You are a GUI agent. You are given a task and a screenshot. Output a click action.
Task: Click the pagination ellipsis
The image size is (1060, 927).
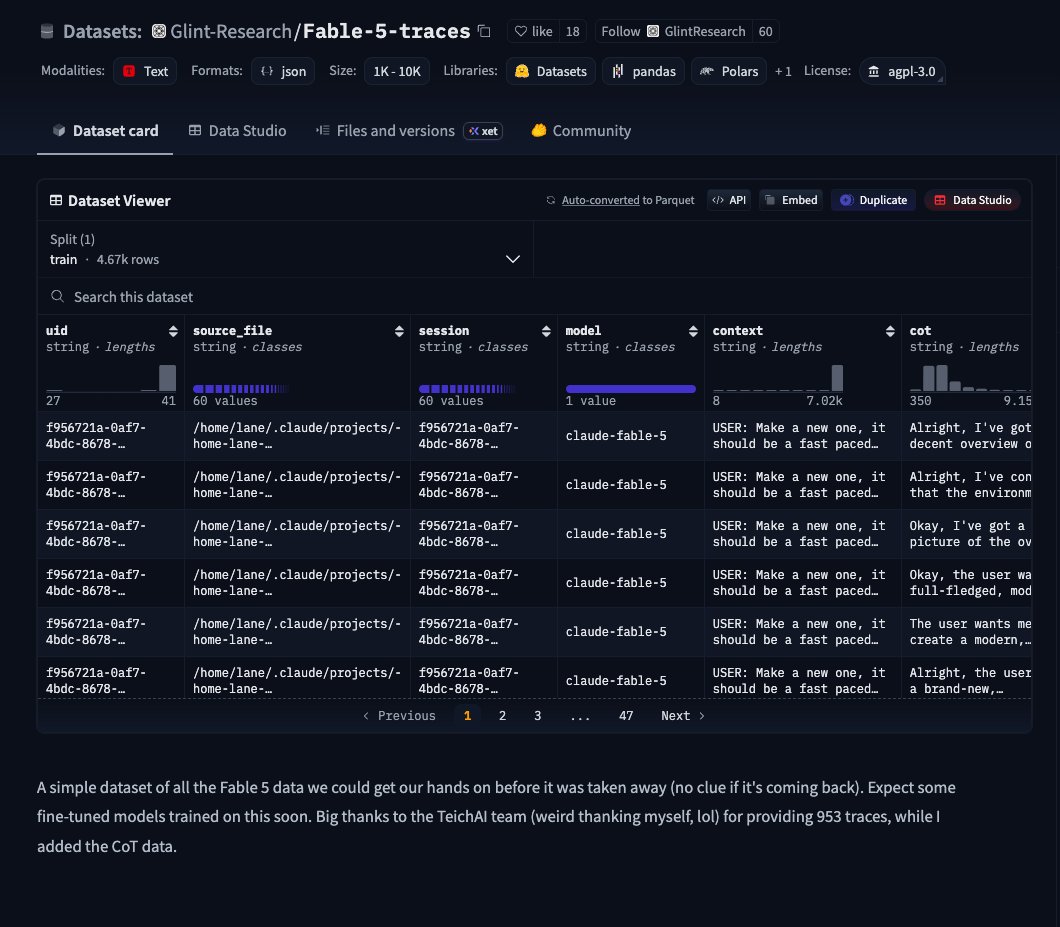point(580,716)
